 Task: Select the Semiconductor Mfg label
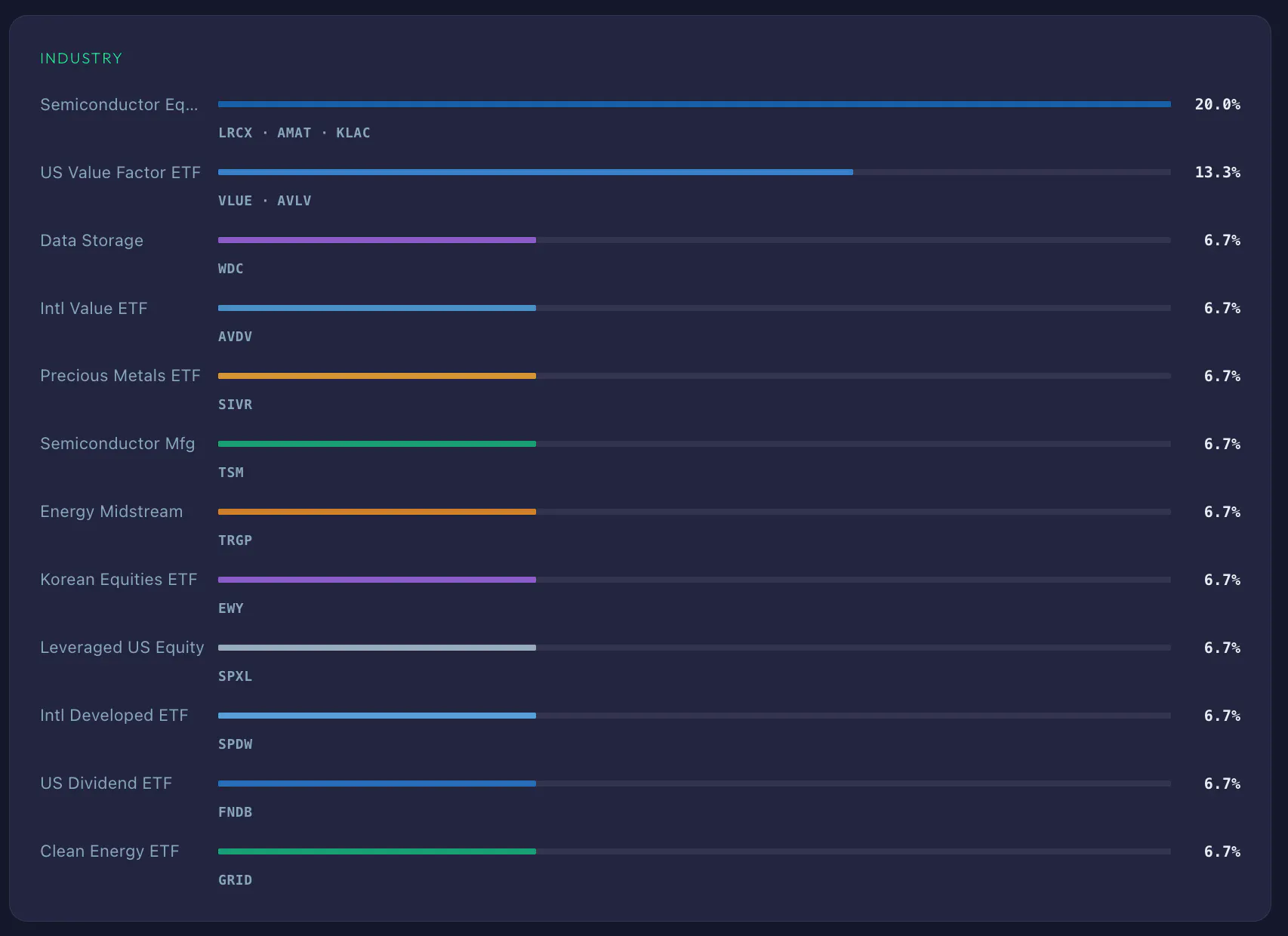117,444
